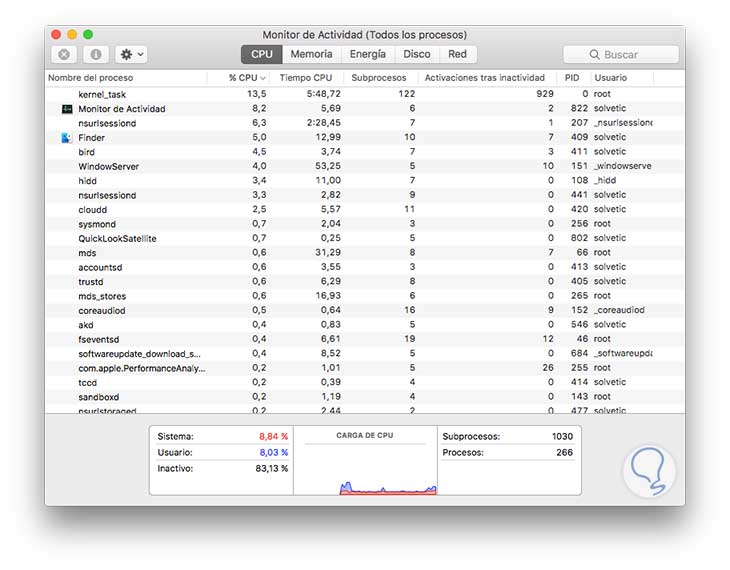Open the process info inspector icon
The height and width of the screenshot is (570, 730).
tap(96, 54)
